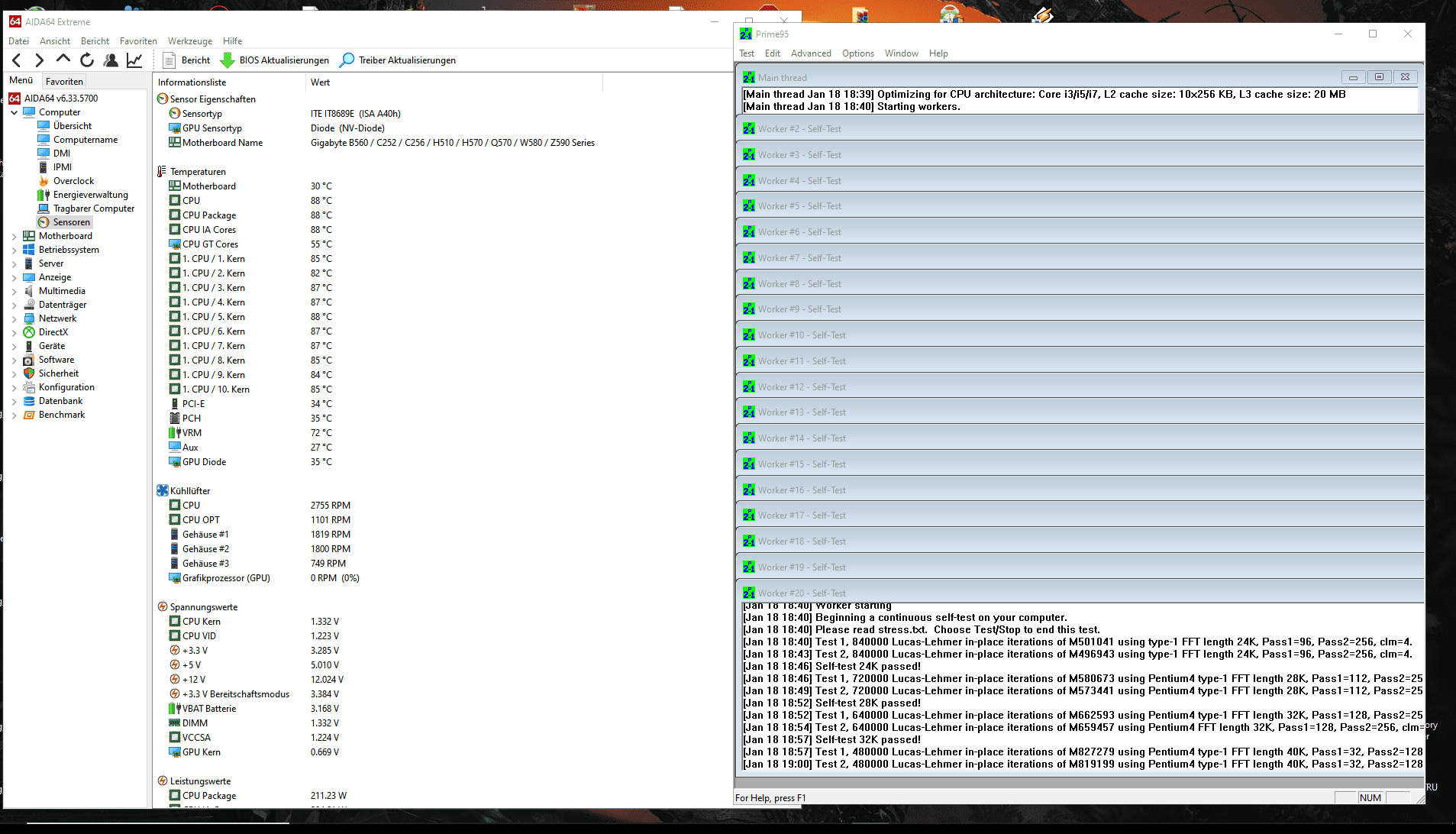Click the Wert column header
The width and height of the screenshot is (1456, 834).
pos(454,82)
